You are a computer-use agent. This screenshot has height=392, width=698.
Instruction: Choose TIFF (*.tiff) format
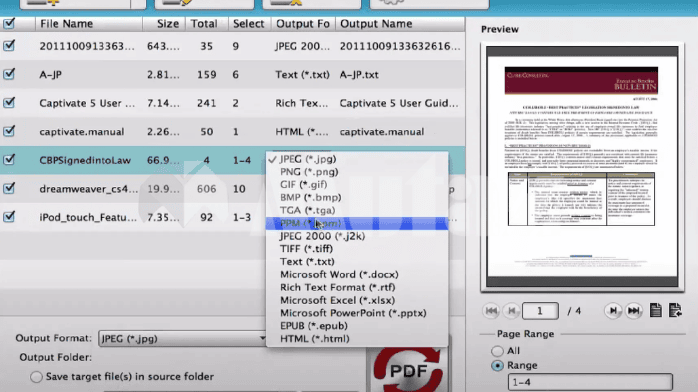pos(357,249)
